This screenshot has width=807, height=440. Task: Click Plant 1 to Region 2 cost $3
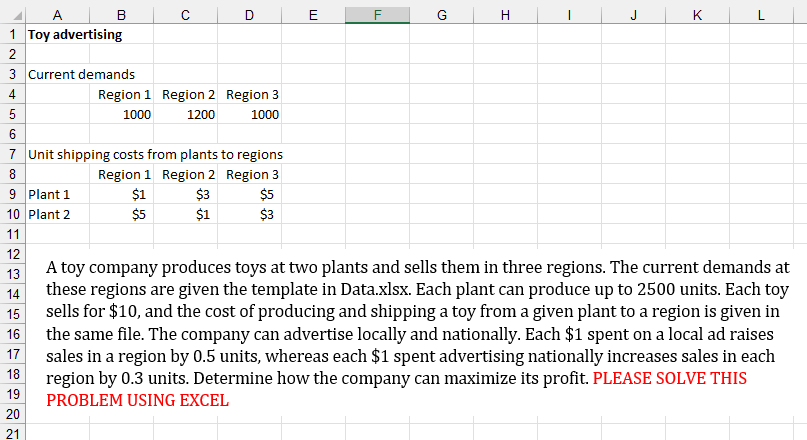[x=203, y=195]
